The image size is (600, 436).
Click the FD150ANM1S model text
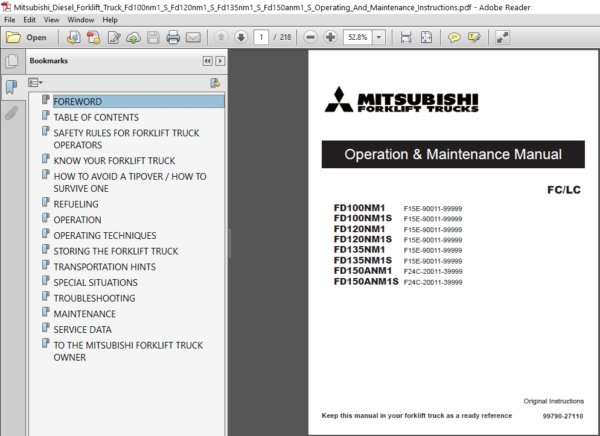click(x=366, y=281)
